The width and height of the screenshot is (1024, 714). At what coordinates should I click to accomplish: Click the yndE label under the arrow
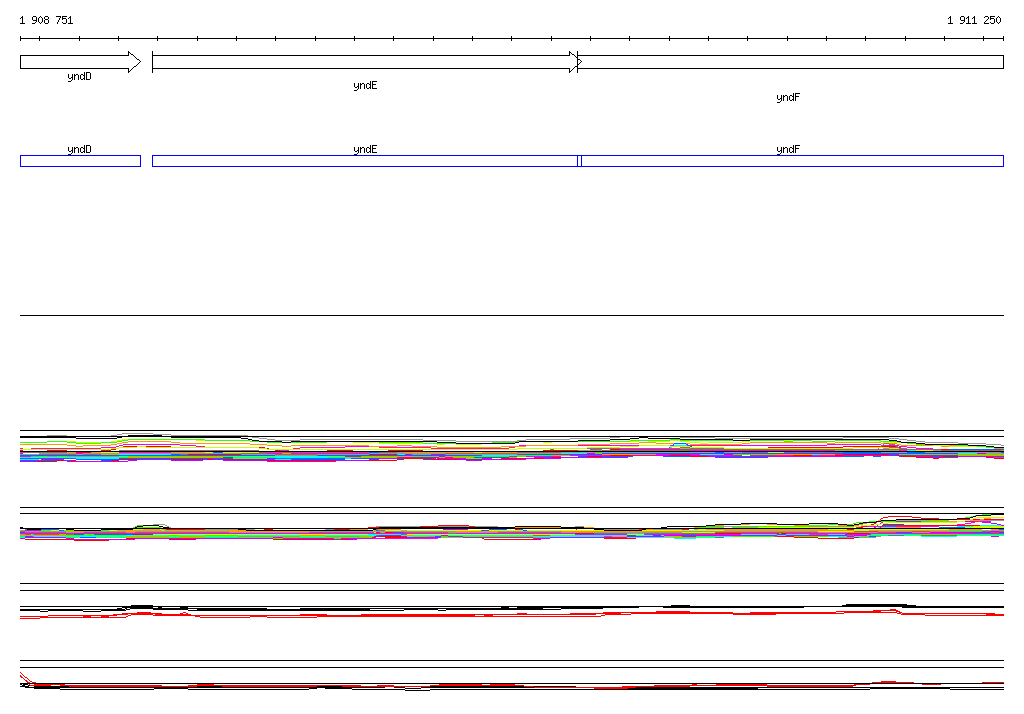point(365,86)
